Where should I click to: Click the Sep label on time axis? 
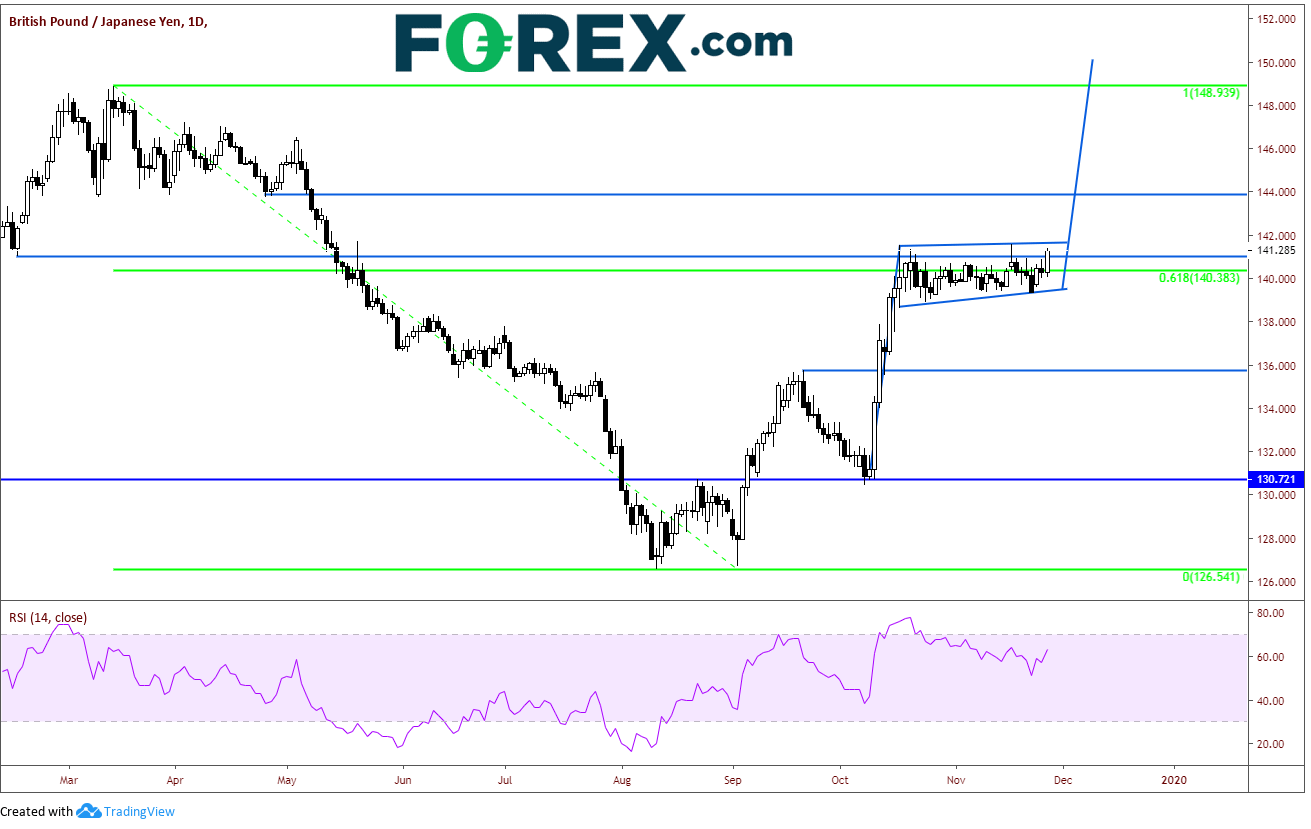[x=734, y=779]
